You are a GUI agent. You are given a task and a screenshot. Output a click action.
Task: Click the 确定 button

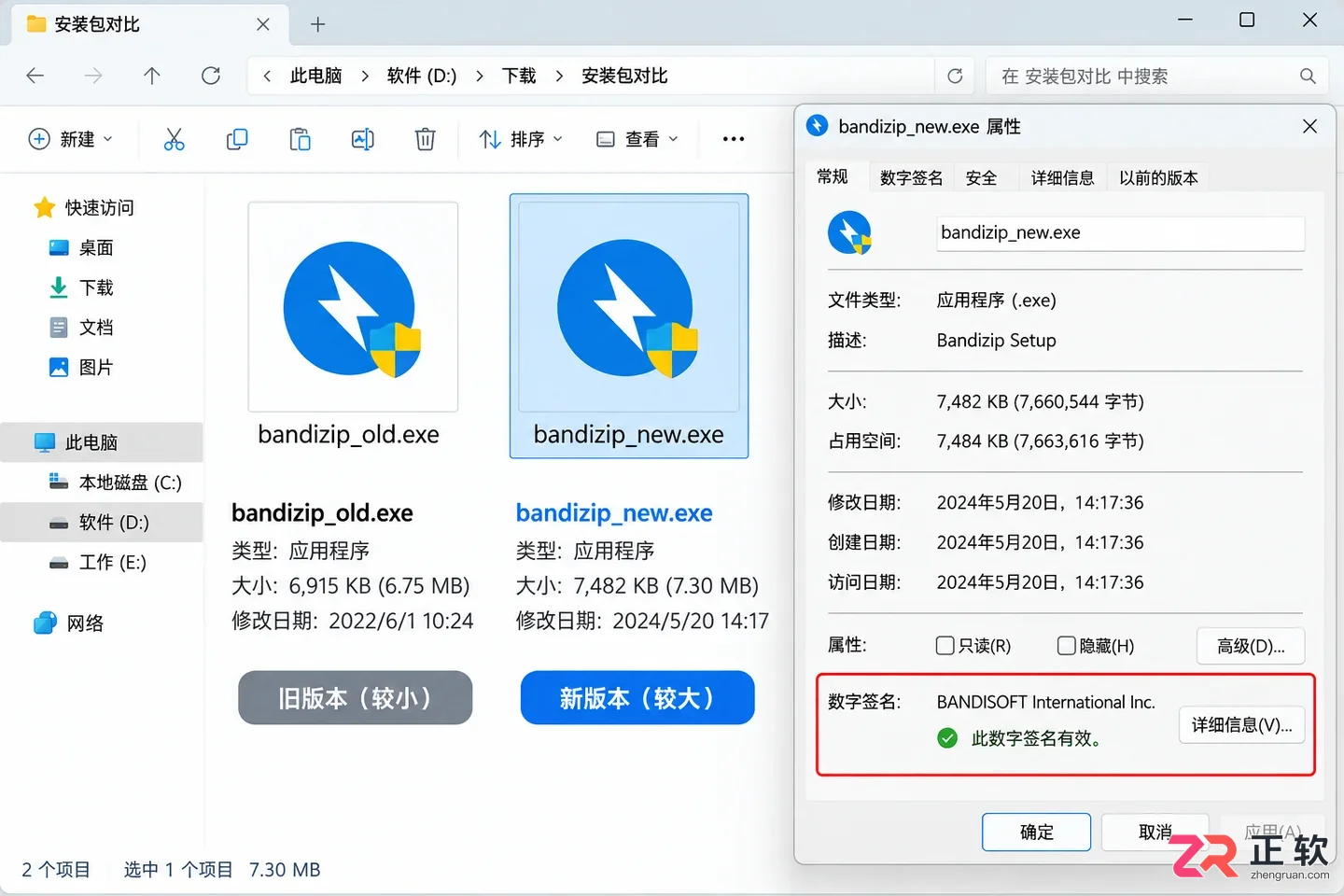pos(1036,832)
